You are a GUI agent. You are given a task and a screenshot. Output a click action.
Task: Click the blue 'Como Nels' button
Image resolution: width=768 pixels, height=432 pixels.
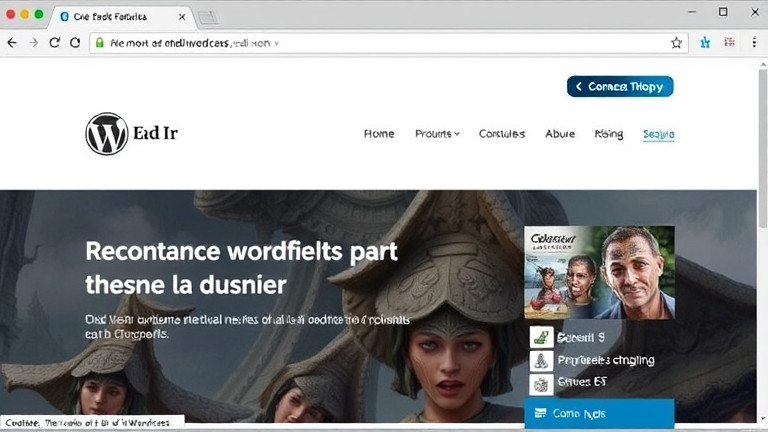599,413
